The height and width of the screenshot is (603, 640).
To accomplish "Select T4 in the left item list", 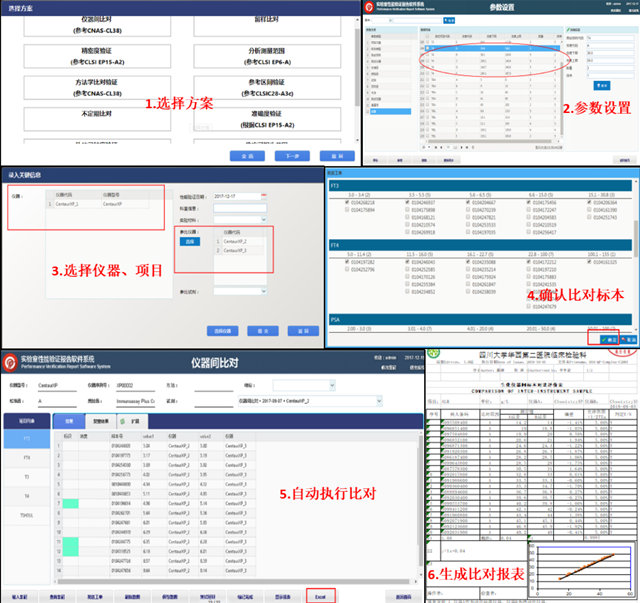I will click(x=27, y=496).
